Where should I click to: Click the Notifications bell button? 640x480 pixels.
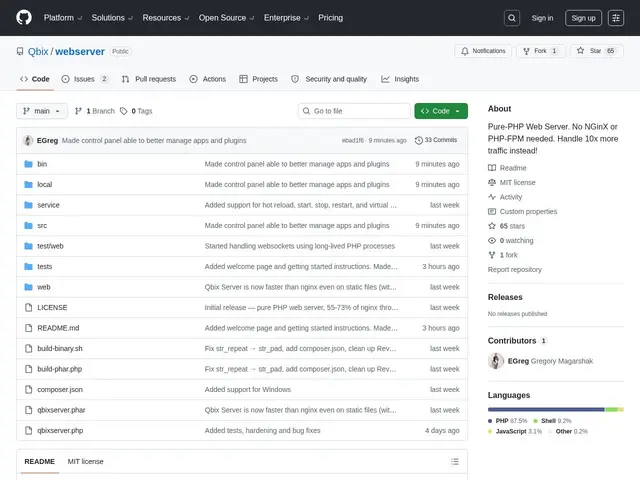pos(483,51)
